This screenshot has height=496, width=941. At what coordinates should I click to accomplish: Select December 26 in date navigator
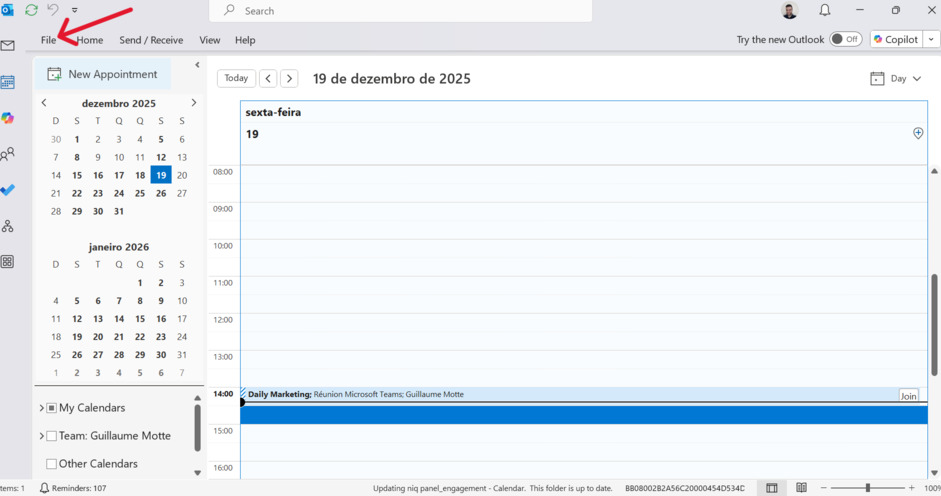161,193
